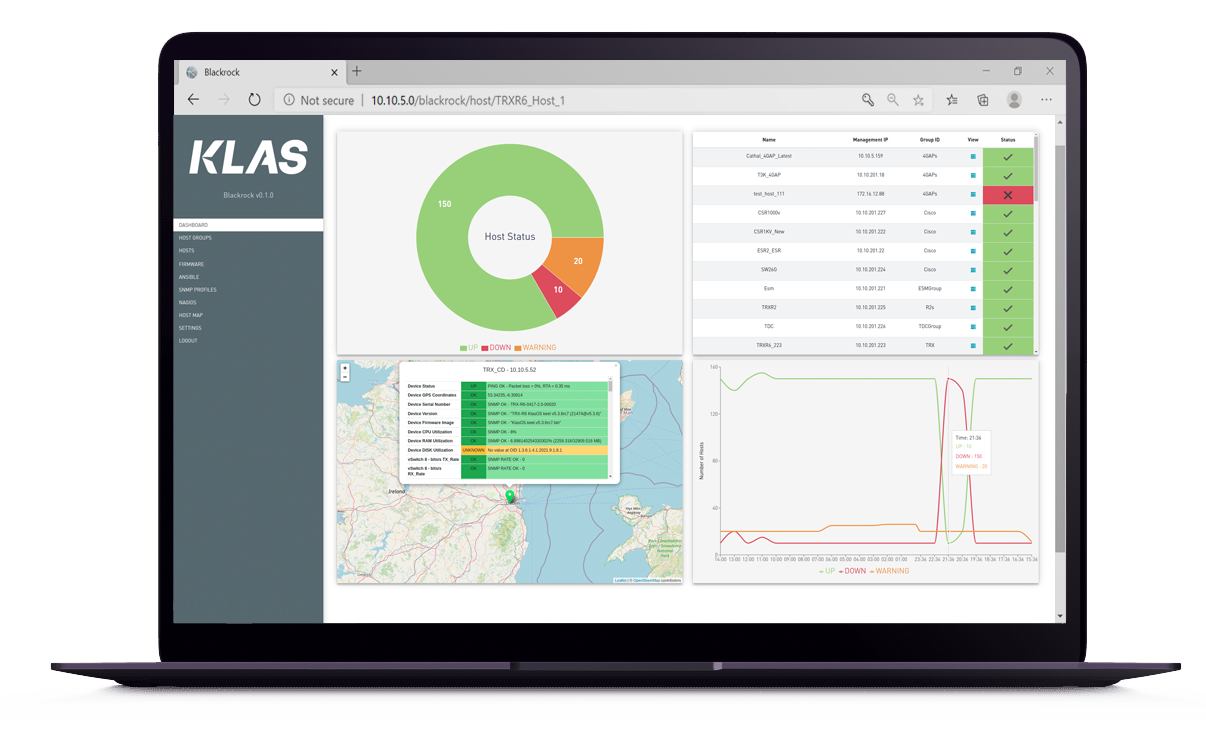Image resolution: width=1206 pixels, height=749 pixels.
Task: Click the view icon for Cathal_4GAP_Latest
Action: click(x=972, y=156)
